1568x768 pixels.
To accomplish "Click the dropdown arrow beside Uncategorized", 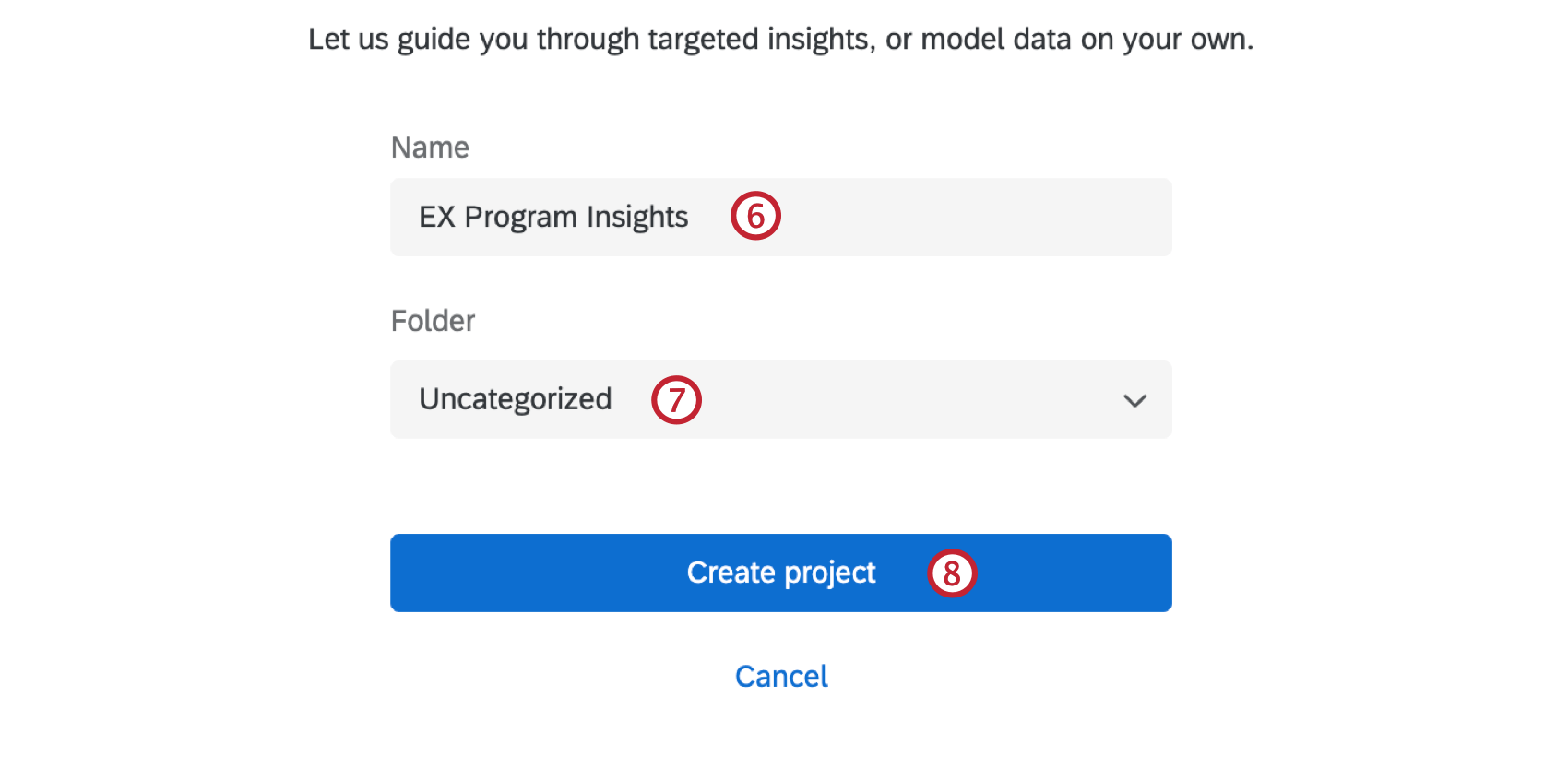I will pos(1135,400).
